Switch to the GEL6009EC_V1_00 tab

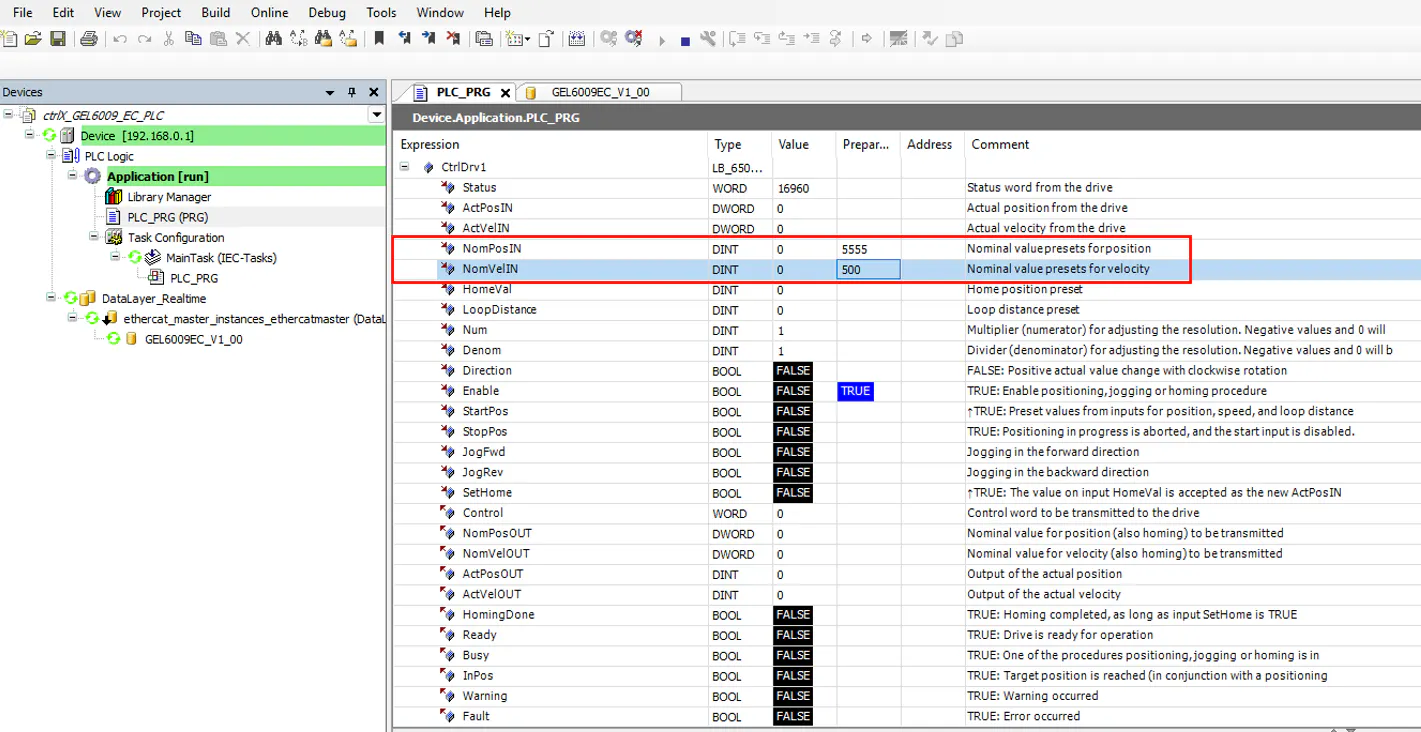point(600,92)
